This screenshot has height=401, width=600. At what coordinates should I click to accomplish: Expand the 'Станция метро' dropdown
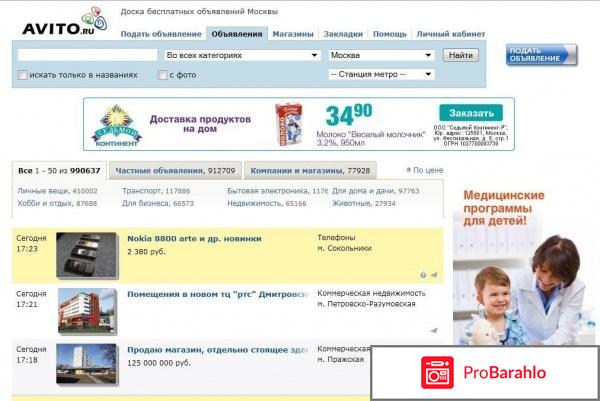(382, 74)
